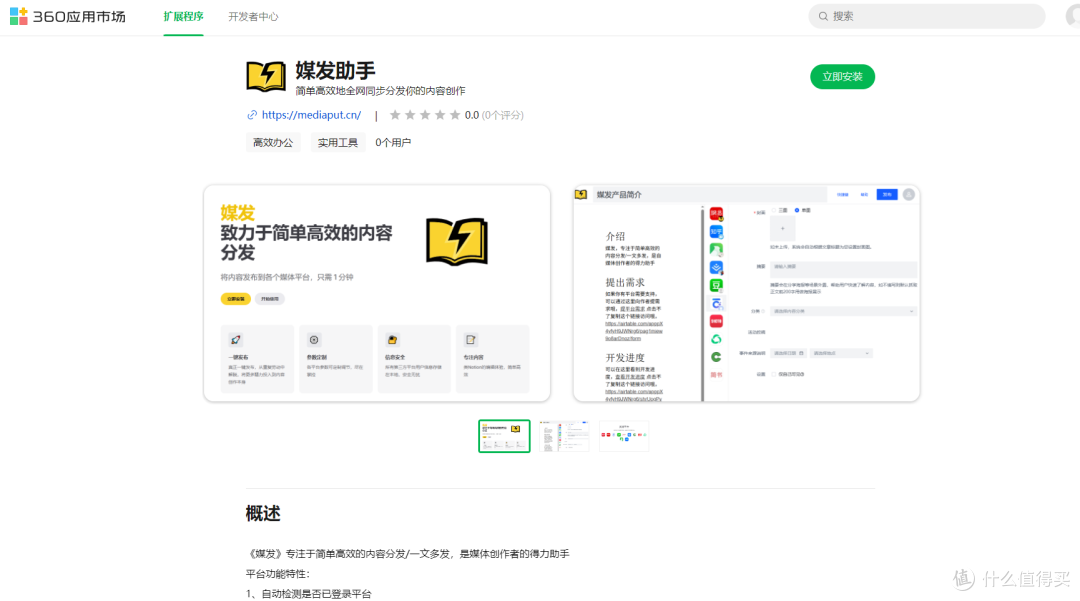
Task: Click the 信息安全 icon
Action: tap(393, 340)
